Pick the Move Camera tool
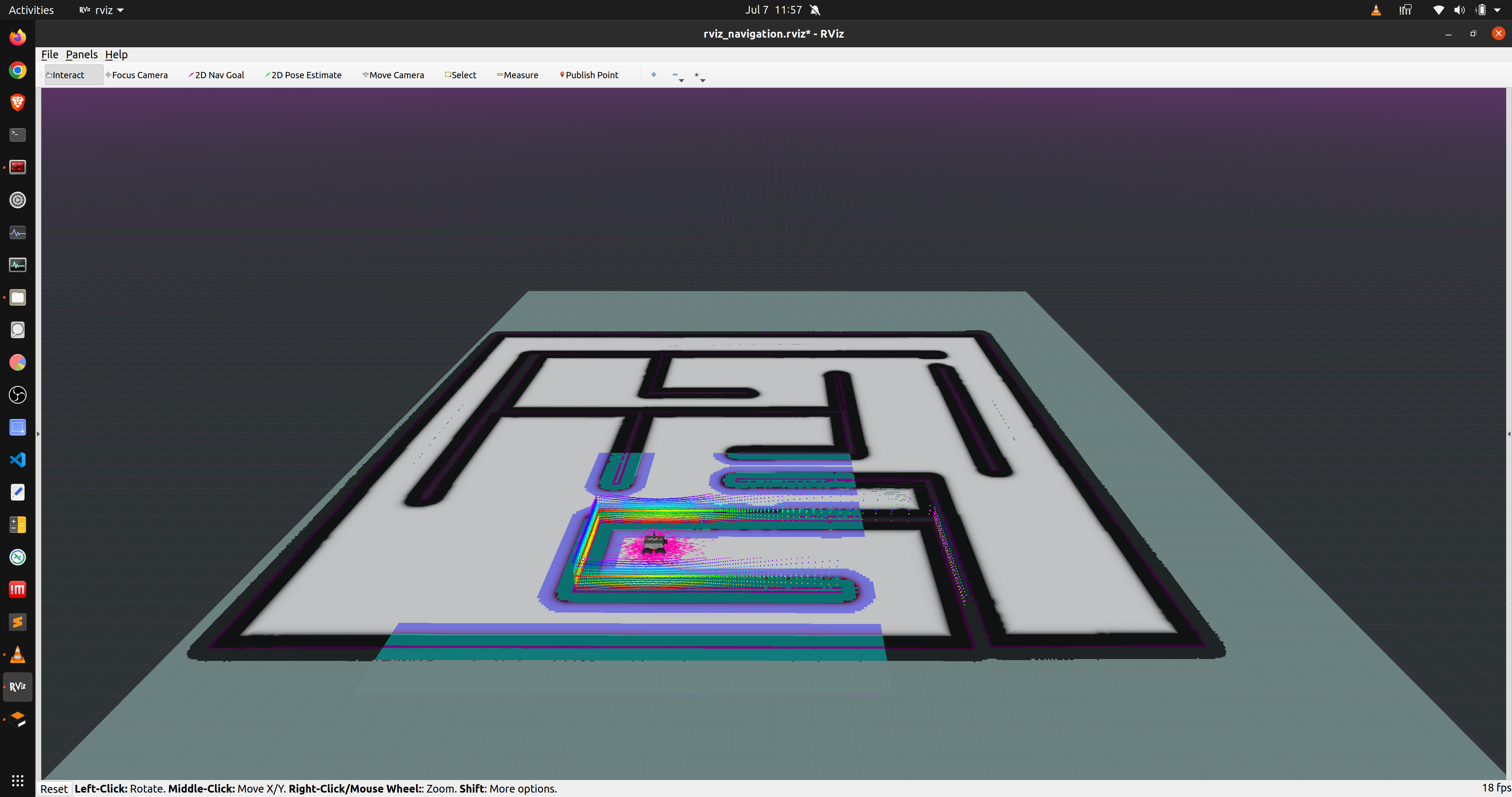 pos(393,75)
